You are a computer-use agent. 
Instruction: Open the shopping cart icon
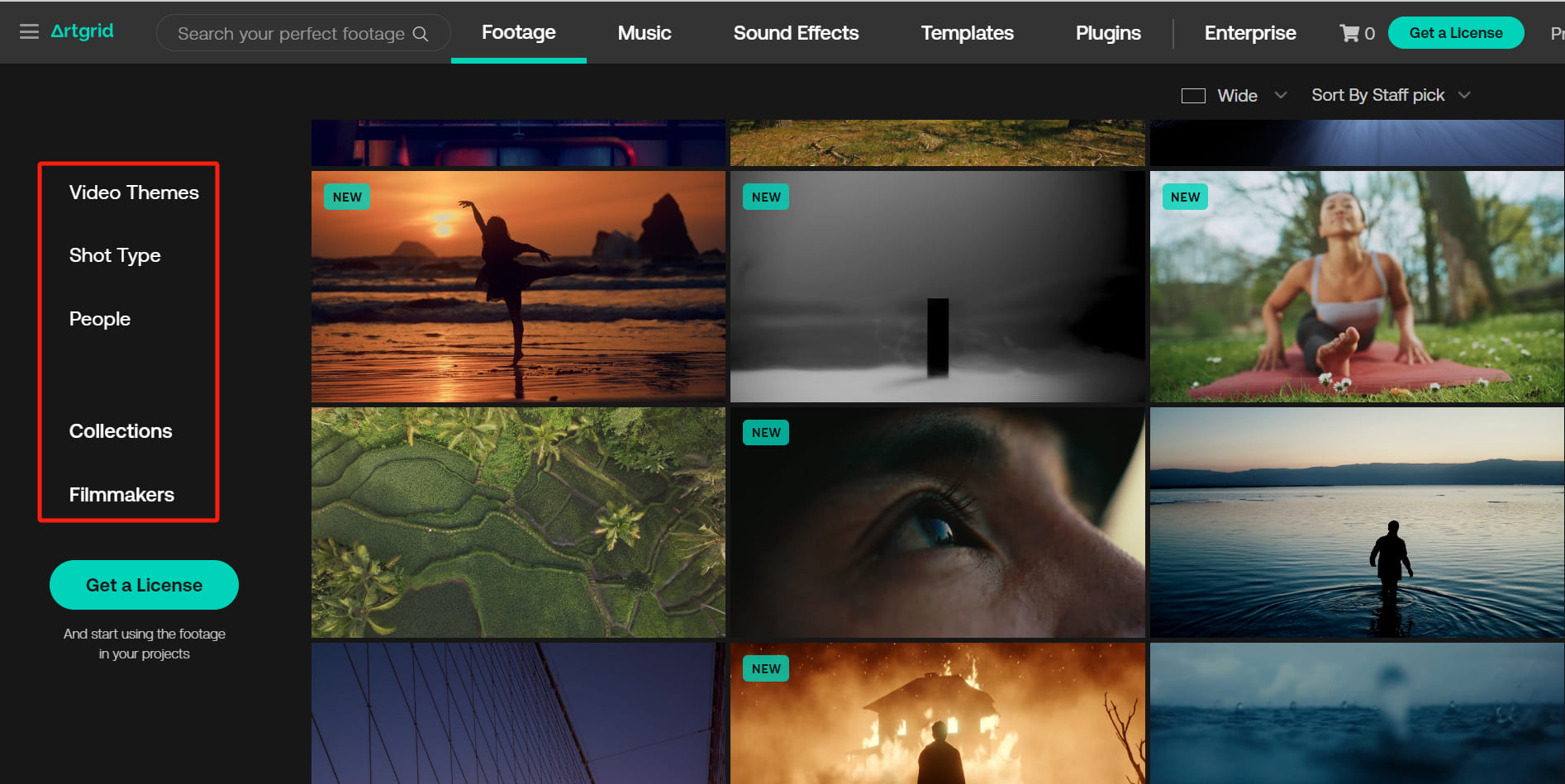click(1349, 33)
